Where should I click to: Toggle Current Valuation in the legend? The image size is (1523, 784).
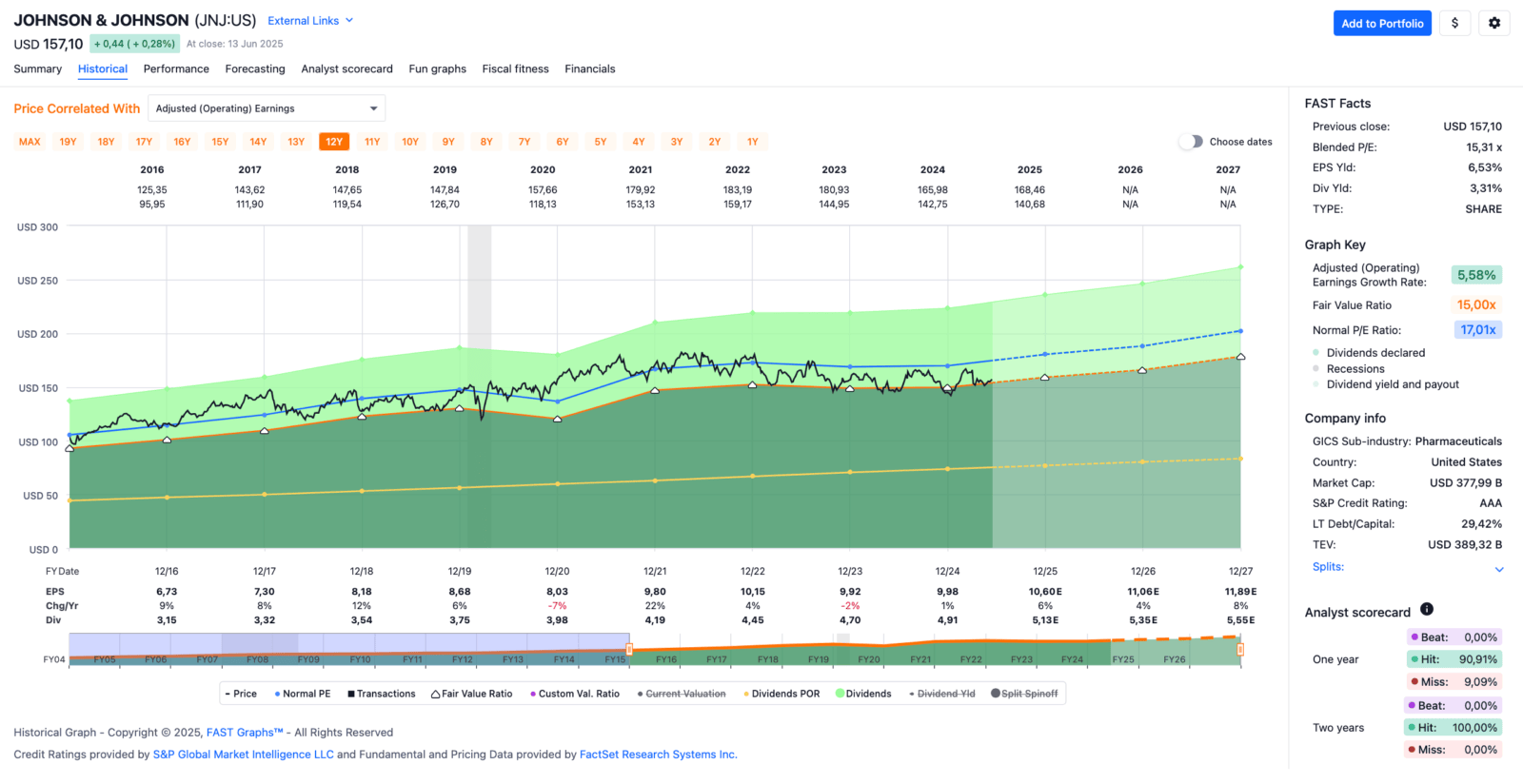pyautogui.click(x=682, y=694)
